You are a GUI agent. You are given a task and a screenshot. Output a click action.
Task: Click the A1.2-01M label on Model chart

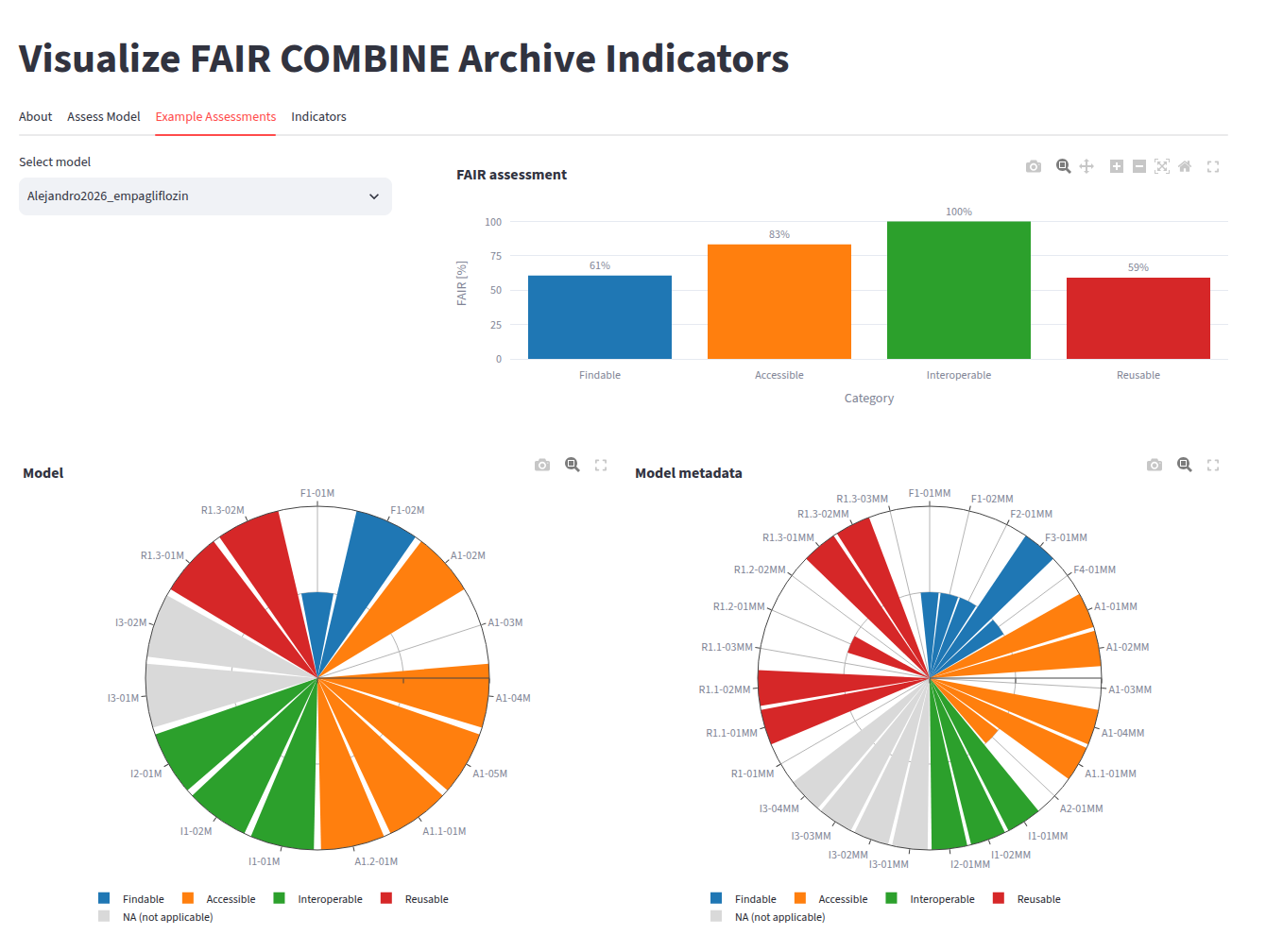pos(376,861)
